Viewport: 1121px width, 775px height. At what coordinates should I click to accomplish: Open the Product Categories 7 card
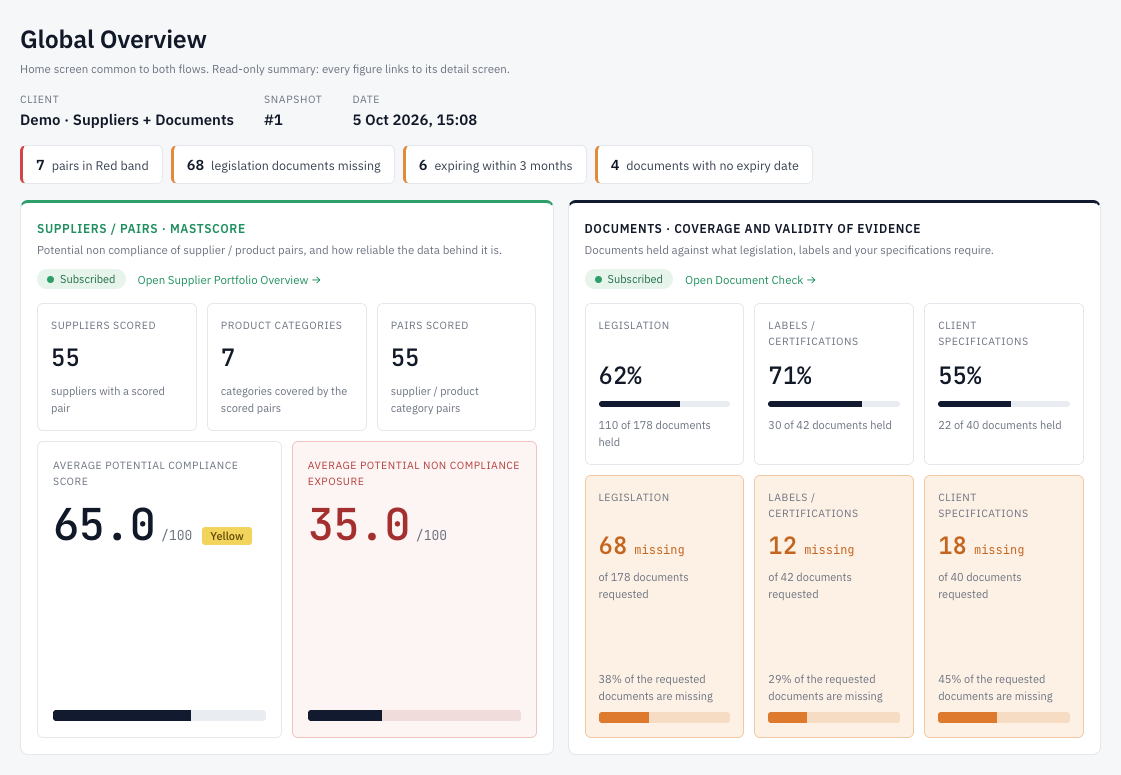point(287,367)
